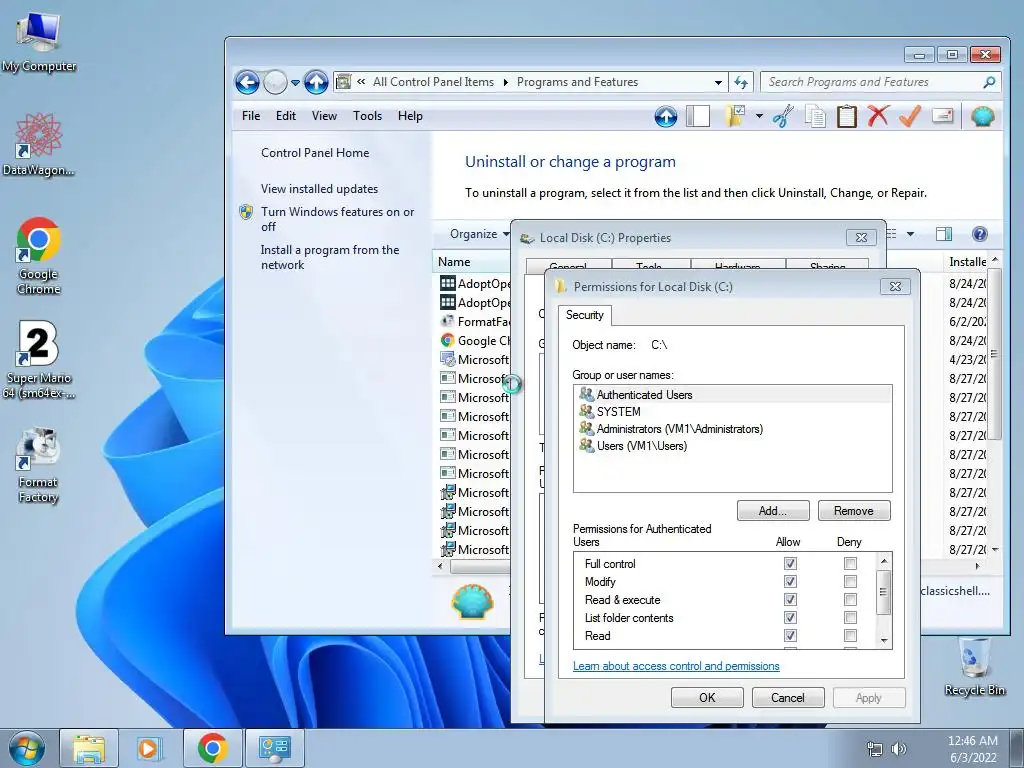This screenshot has height=768, width=1024.
Task: Click the breadcrumb arrow after All Control Panel Items
Action: [505, 83]
